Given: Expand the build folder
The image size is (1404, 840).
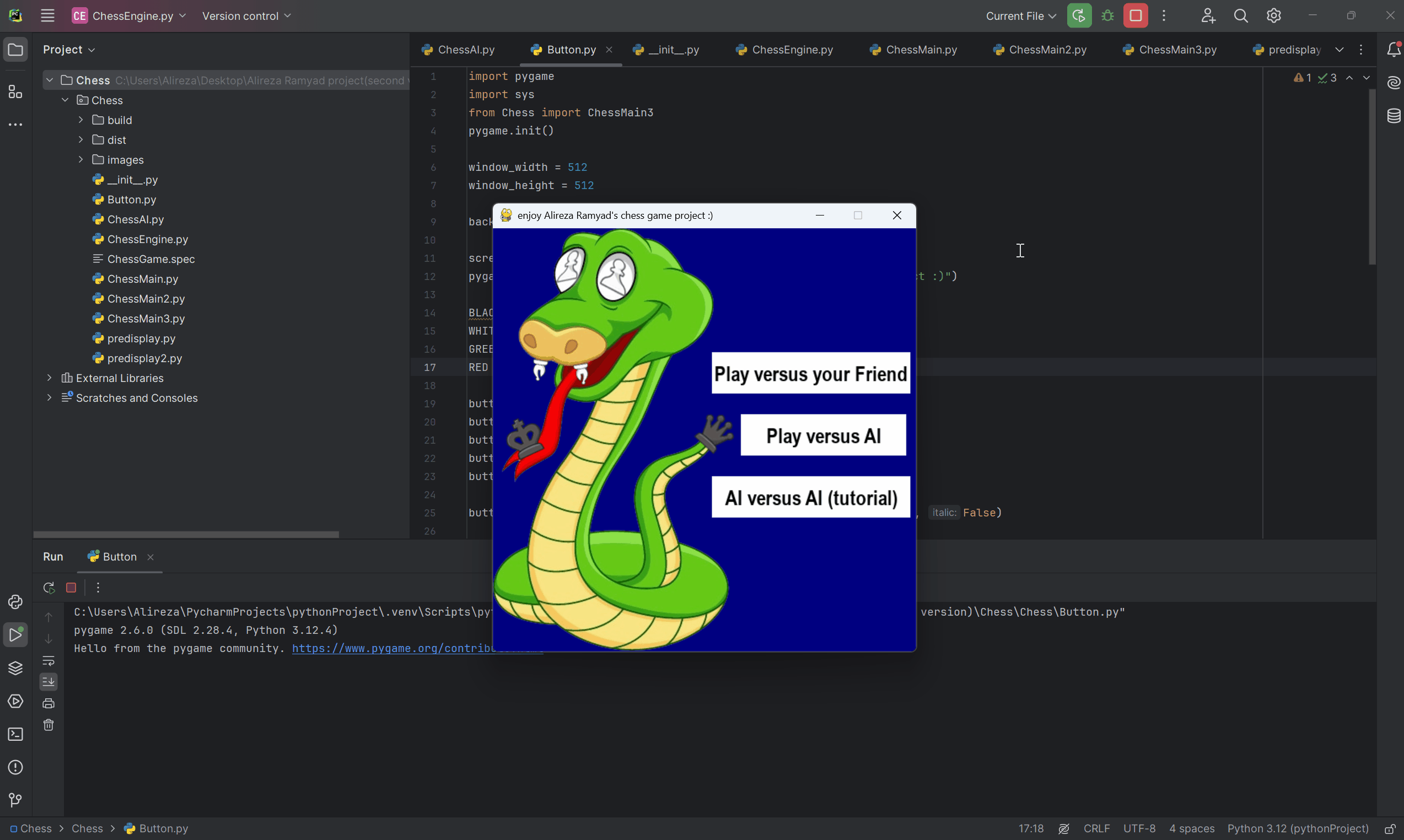Looking at the screenshot, I should click(80, 120).
